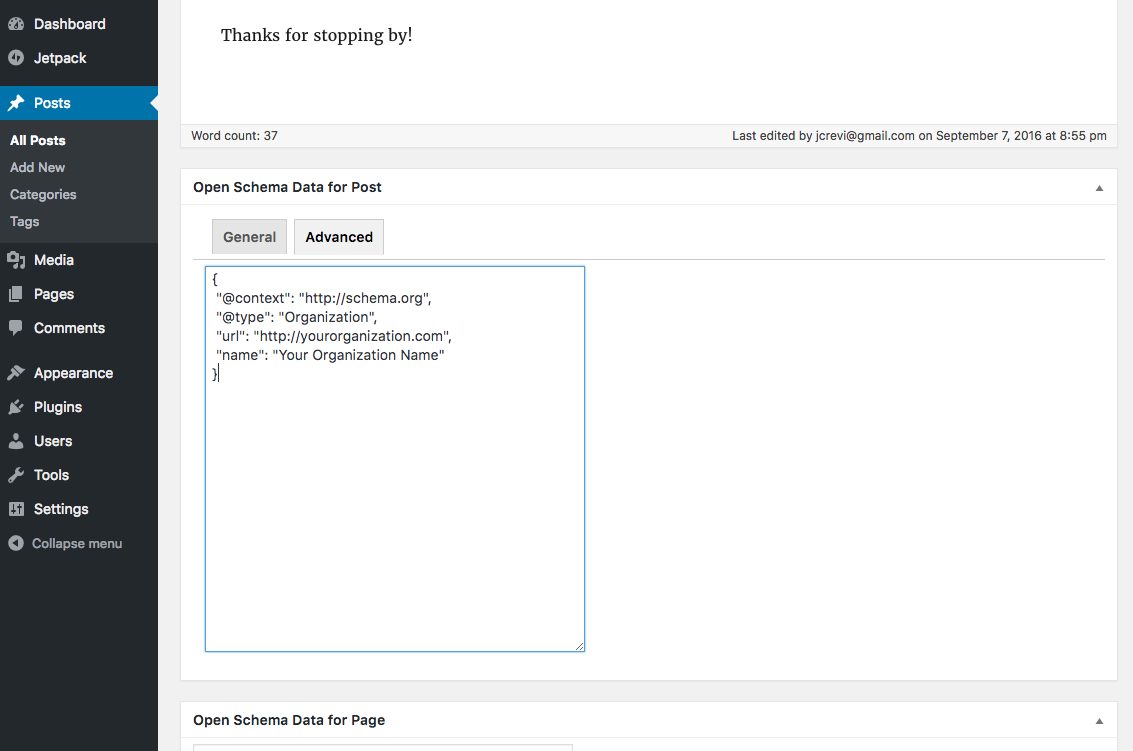The image size is (1133, 751).
Task: Switch to the Advanced tab
Action: (x=339, y=237)
